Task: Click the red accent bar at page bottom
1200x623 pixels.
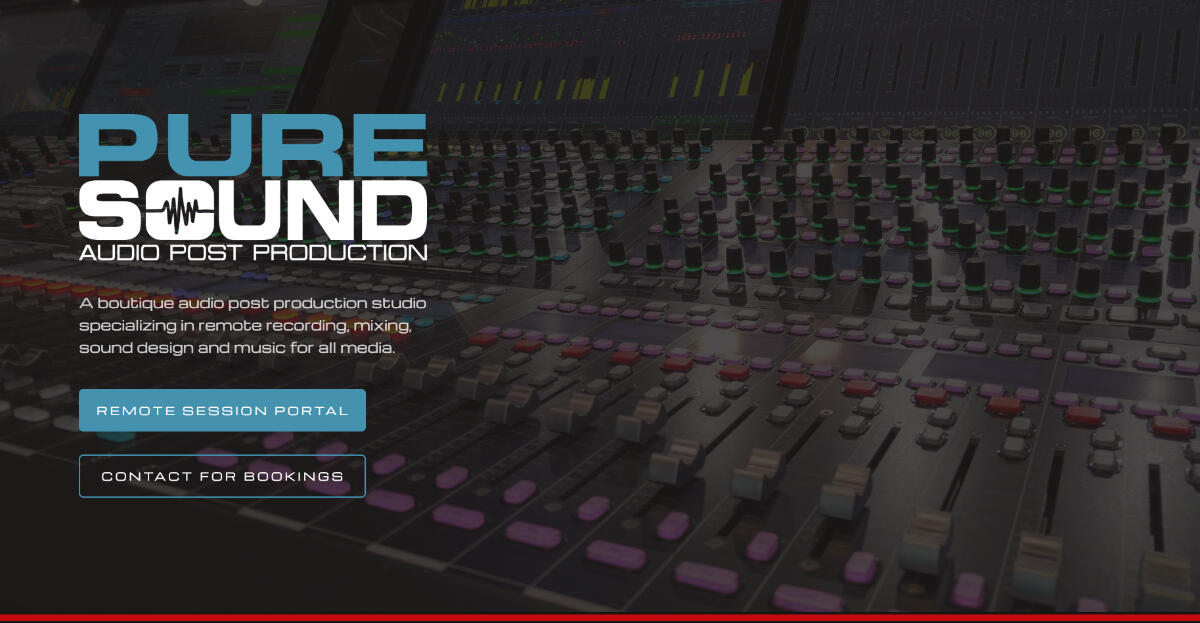Action: point(600,618)
